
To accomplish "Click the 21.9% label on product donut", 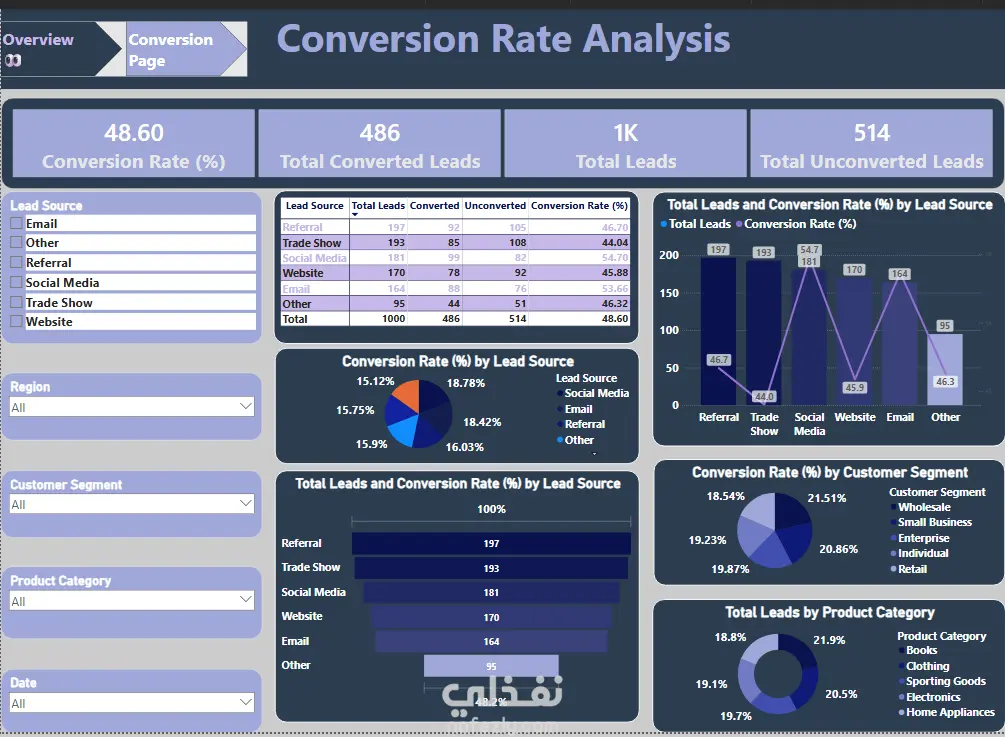I will (829, 640).
